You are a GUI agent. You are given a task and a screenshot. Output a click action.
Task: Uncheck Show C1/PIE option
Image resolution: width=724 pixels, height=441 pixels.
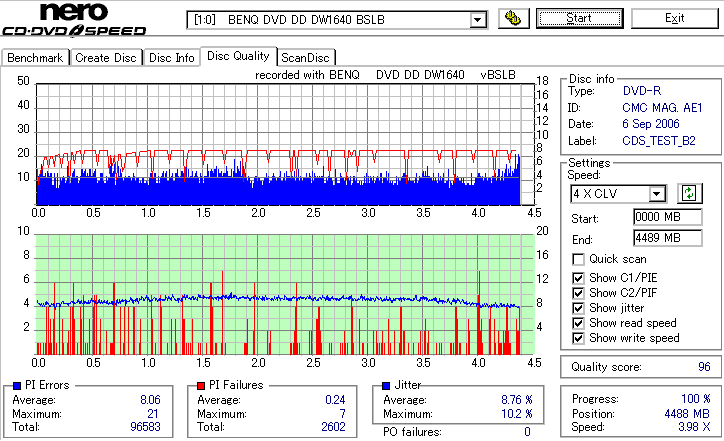[x=578, y=278]
